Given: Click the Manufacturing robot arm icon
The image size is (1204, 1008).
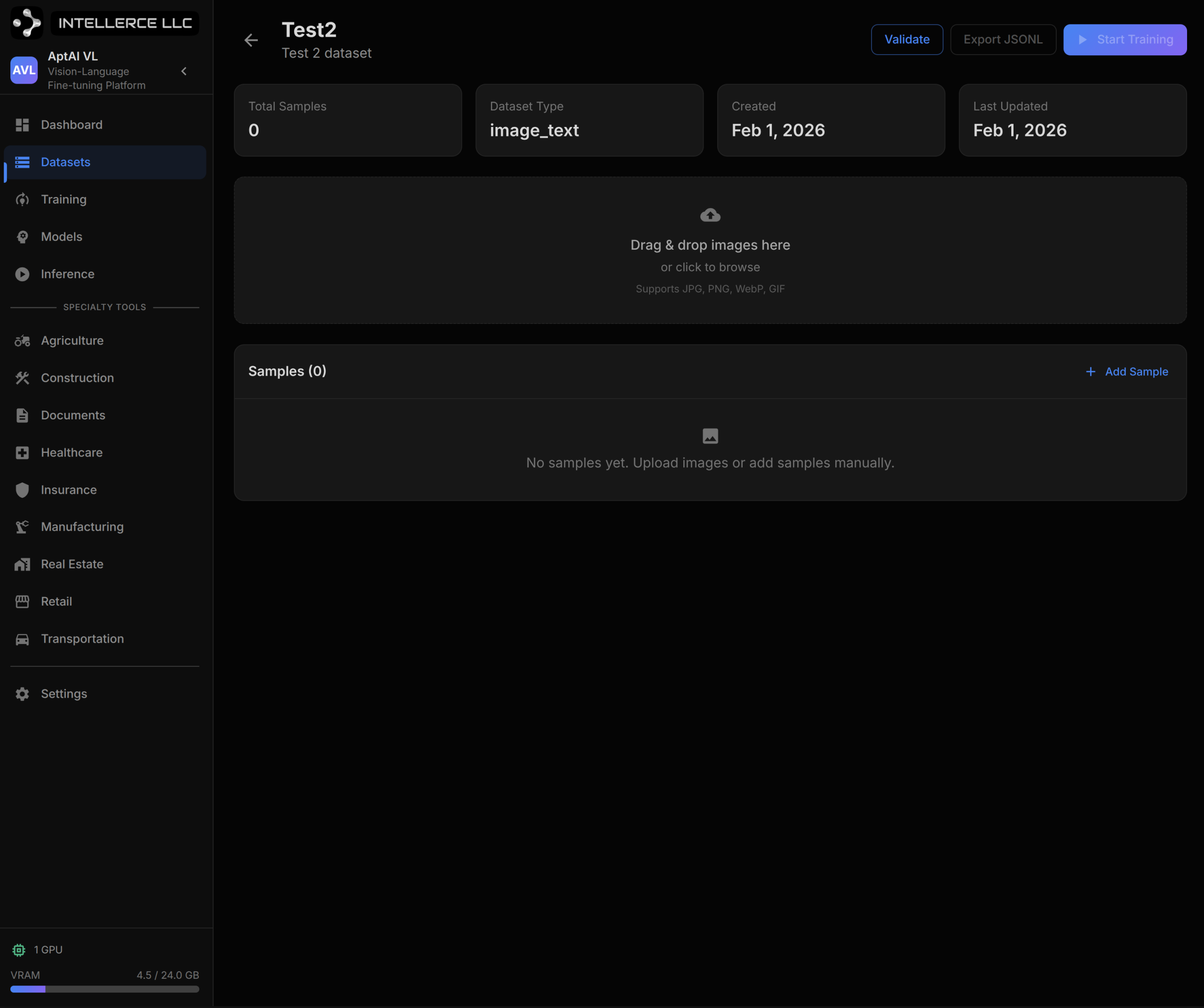Looking at the screenshot, I should 23,527.
